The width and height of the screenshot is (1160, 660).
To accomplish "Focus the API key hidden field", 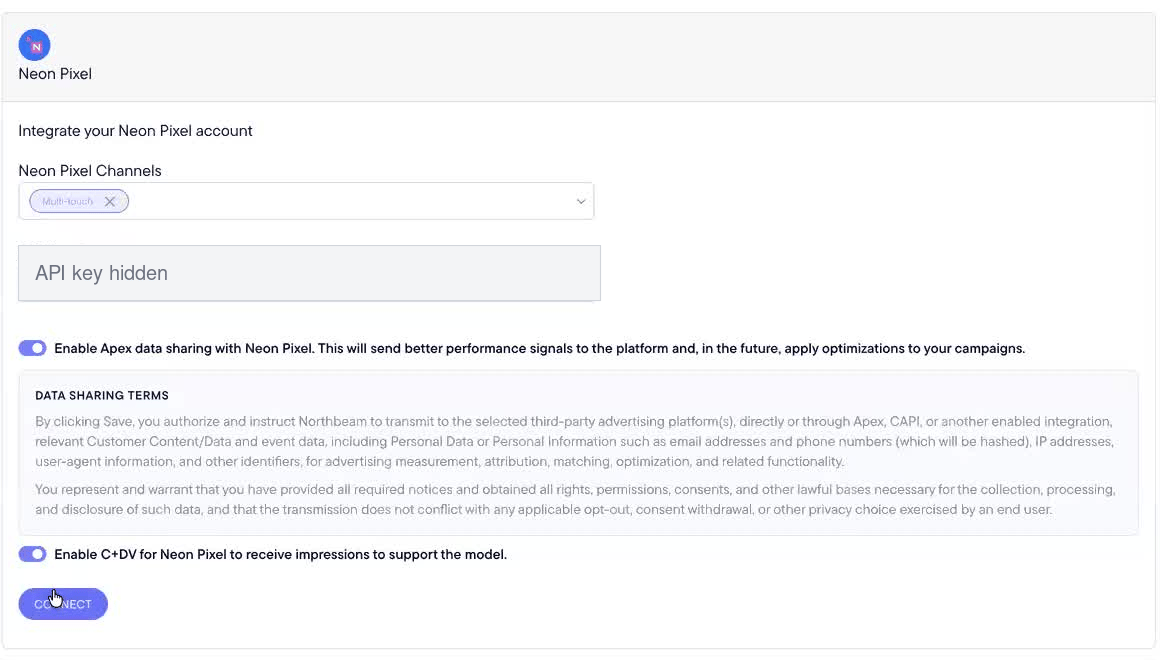I will pos(309,273).
